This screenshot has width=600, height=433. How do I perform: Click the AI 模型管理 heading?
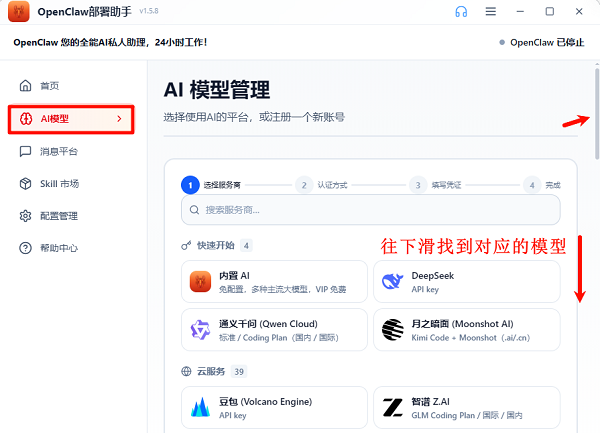point(217,90)
